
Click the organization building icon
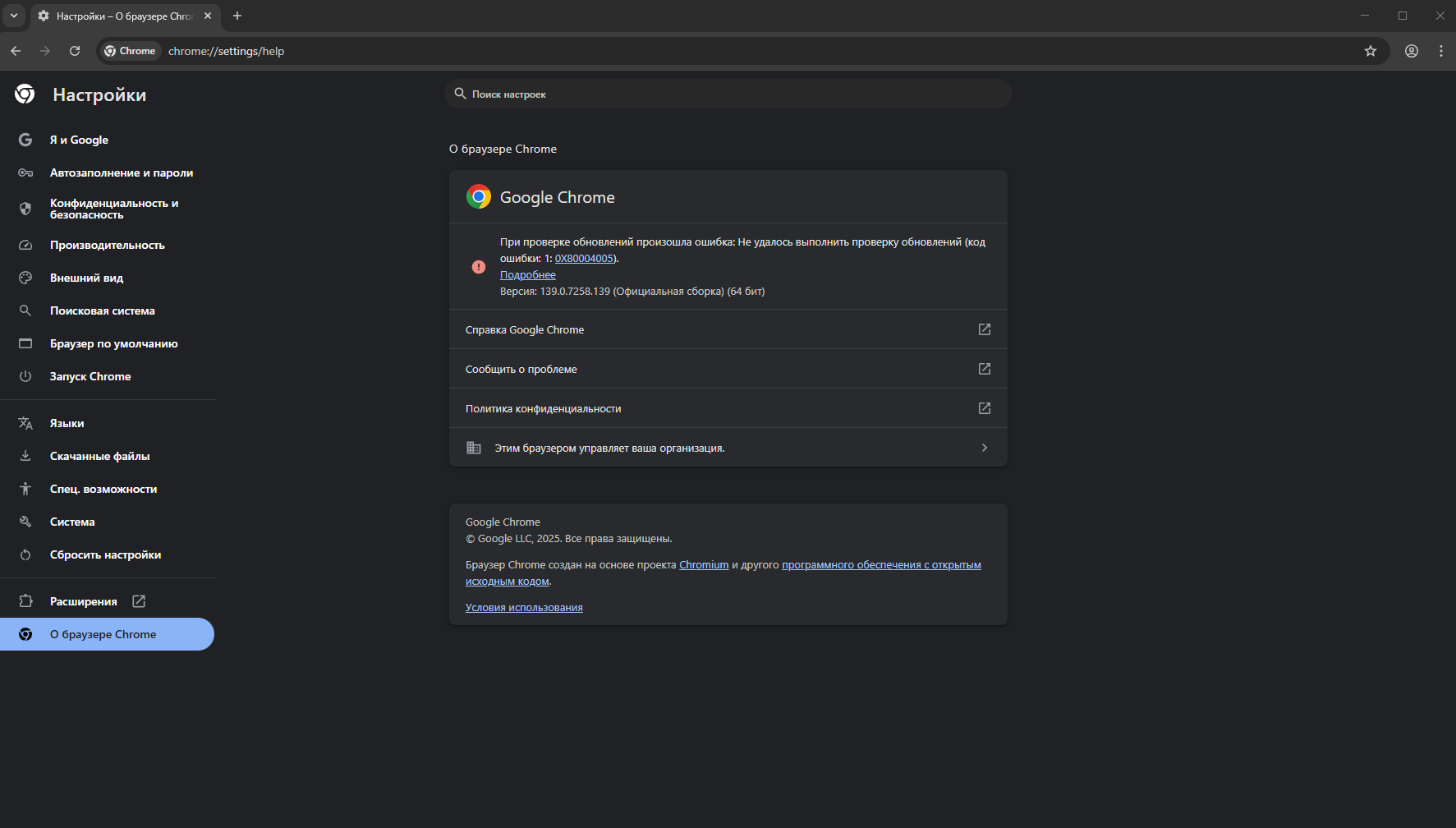(x=474, y=448)
